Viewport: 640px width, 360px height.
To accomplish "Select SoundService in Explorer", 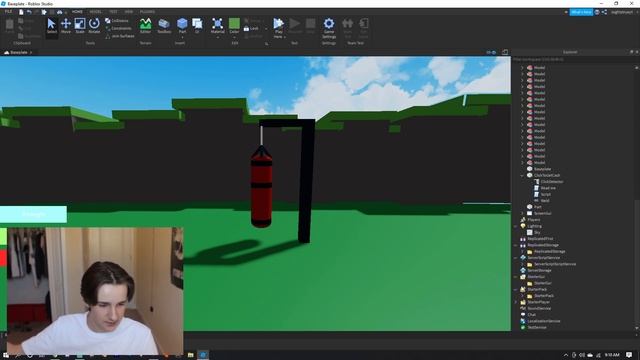I will click(x=539, y=308).
